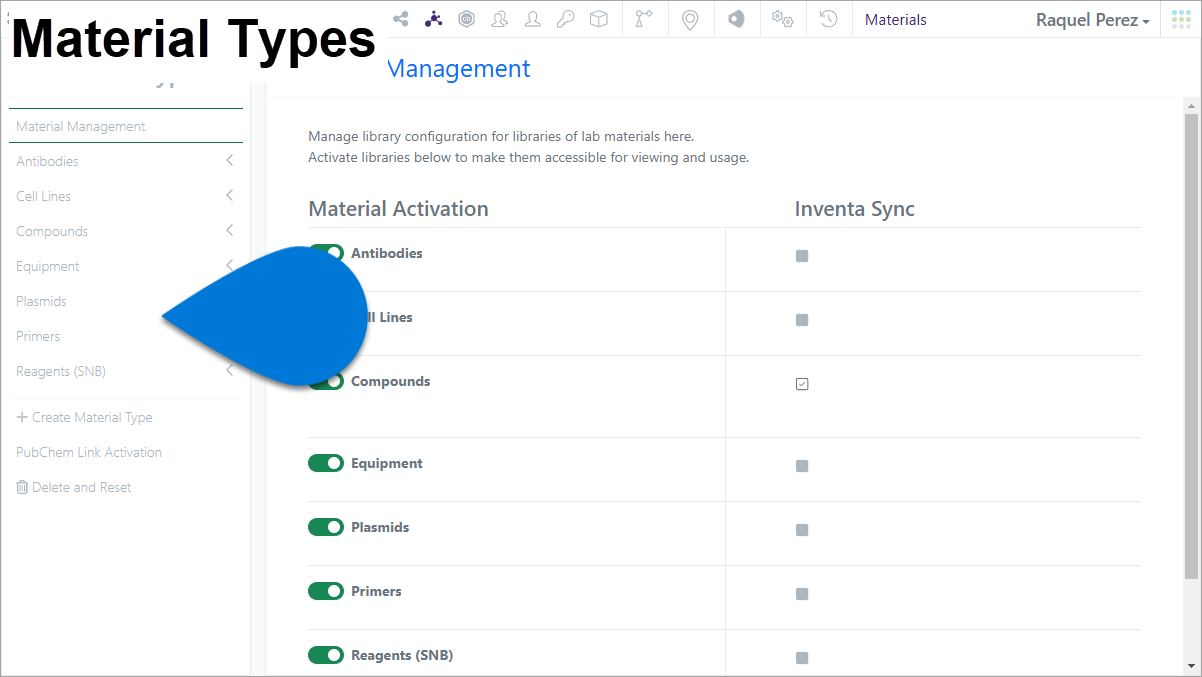Open the user groups icon
The width and height of the screenshot is (1202, 677).
click(499, 19)
